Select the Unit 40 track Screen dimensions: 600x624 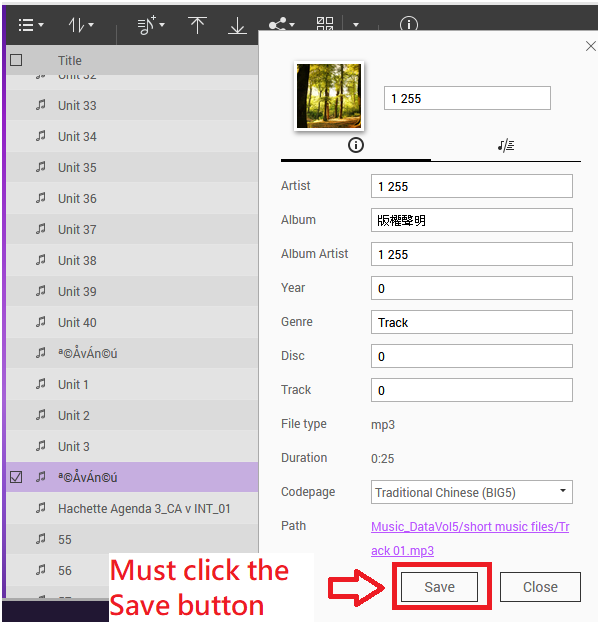click(132, 323)
